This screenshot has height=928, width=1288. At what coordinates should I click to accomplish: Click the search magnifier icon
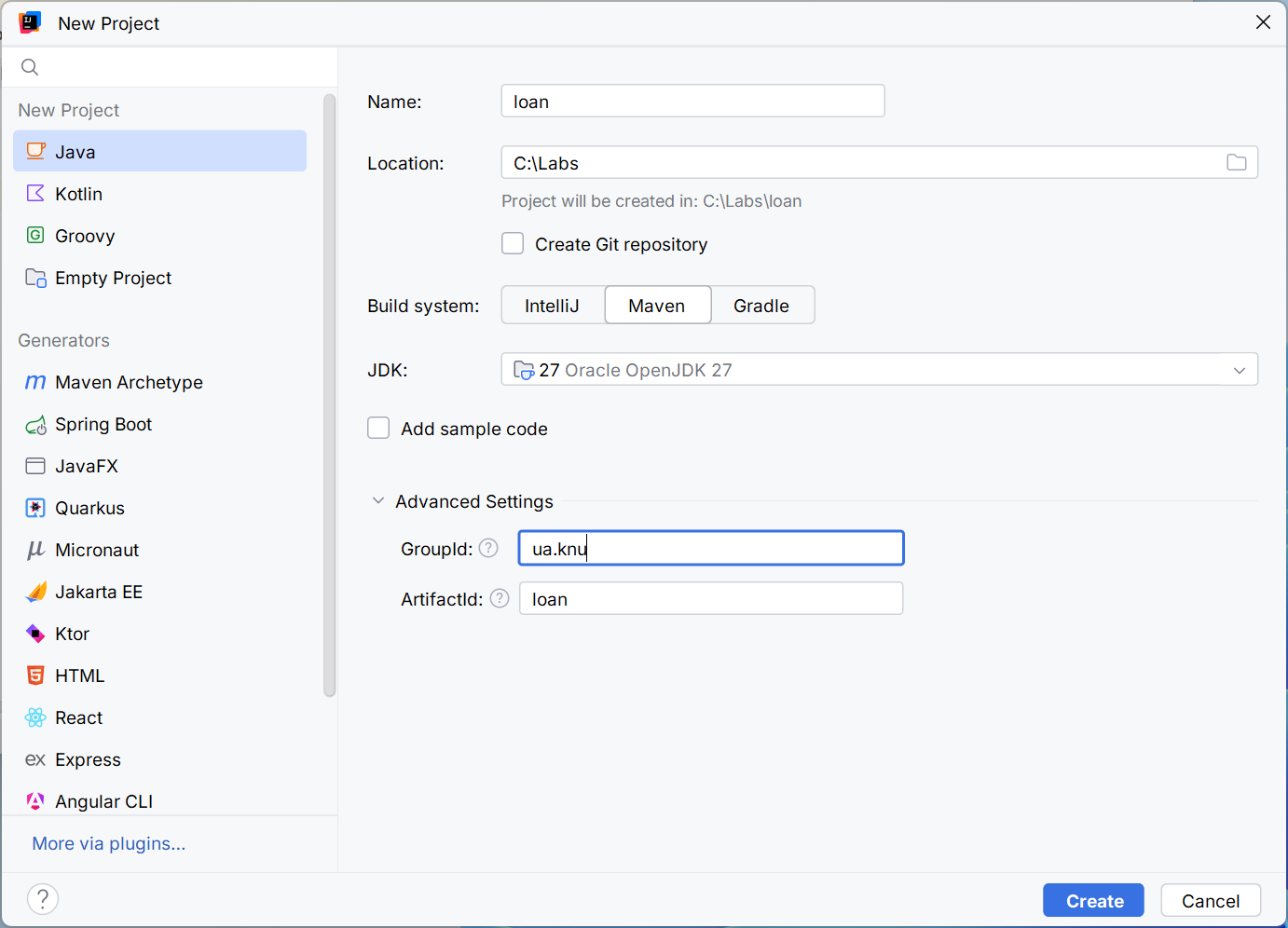[x=30, y=67]
